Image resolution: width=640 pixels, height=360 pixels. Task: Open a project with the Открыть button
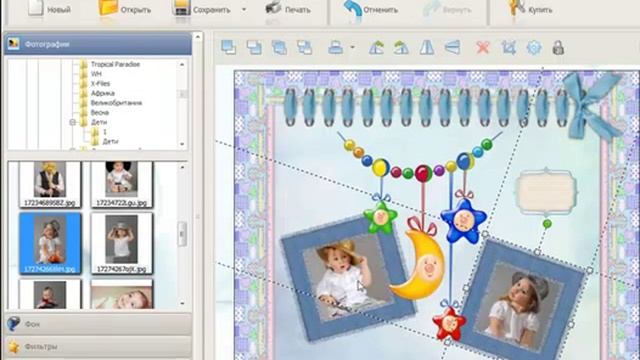click(125, 8)
